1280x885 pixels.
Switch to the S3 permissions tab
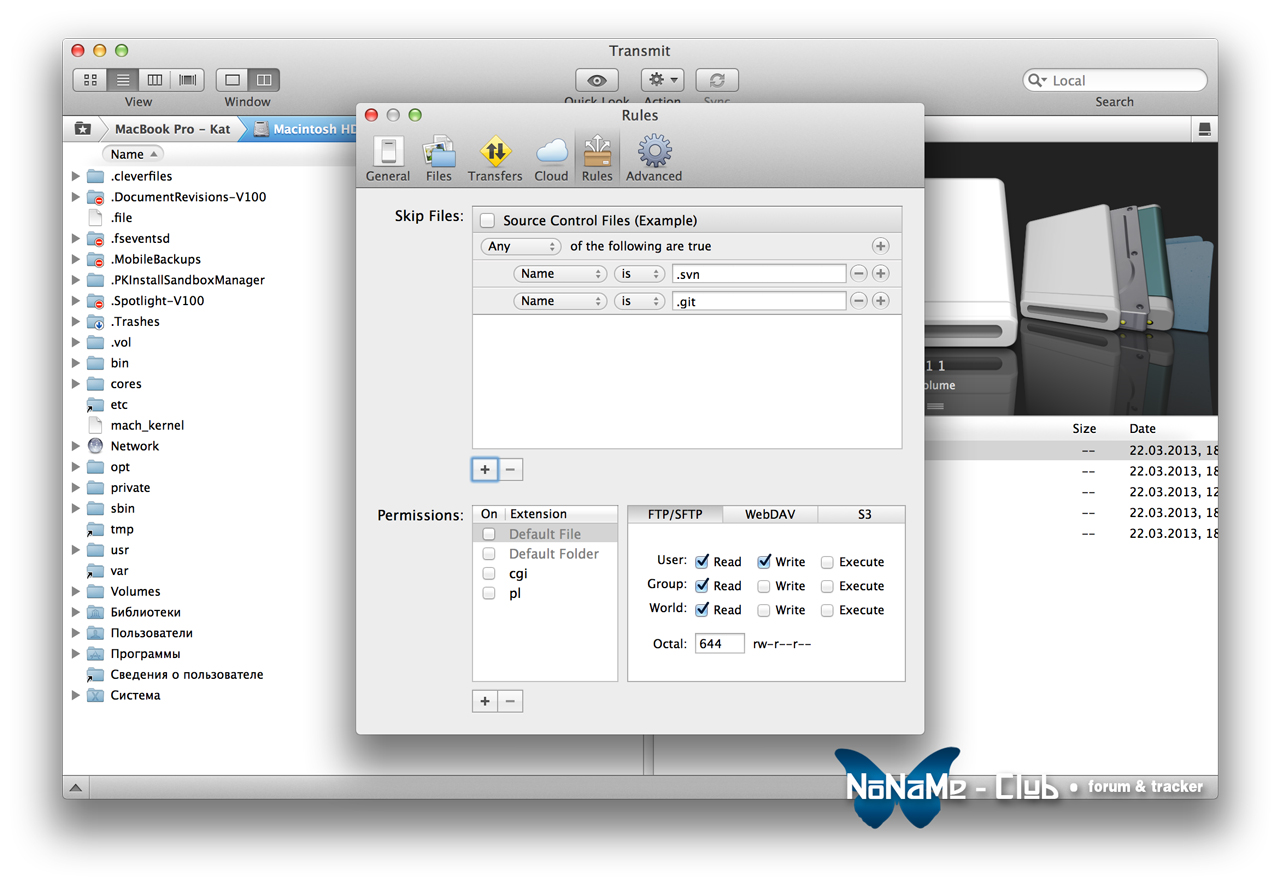(863, 515)
